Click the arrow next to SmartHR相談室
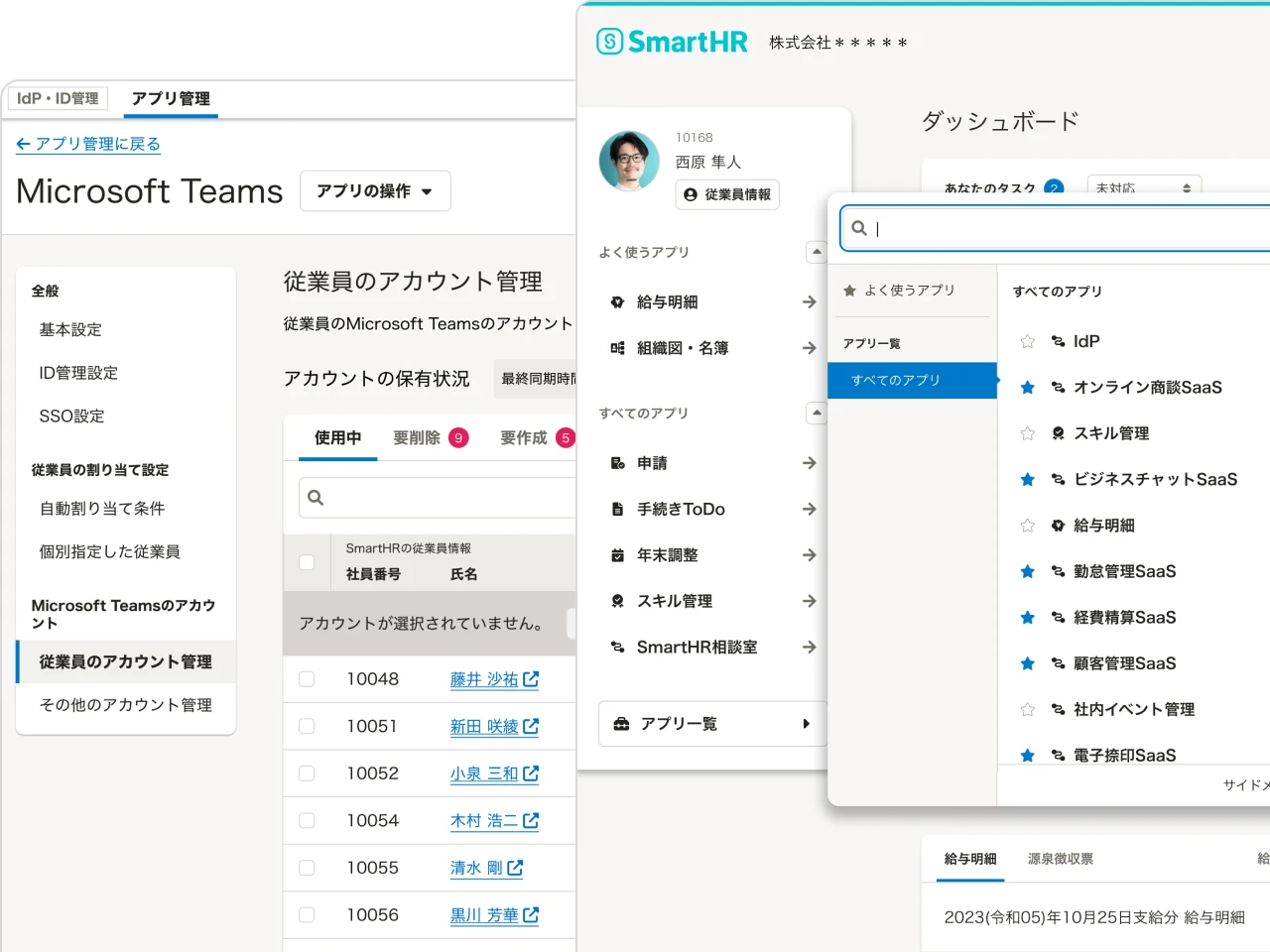 click(810, 647)
